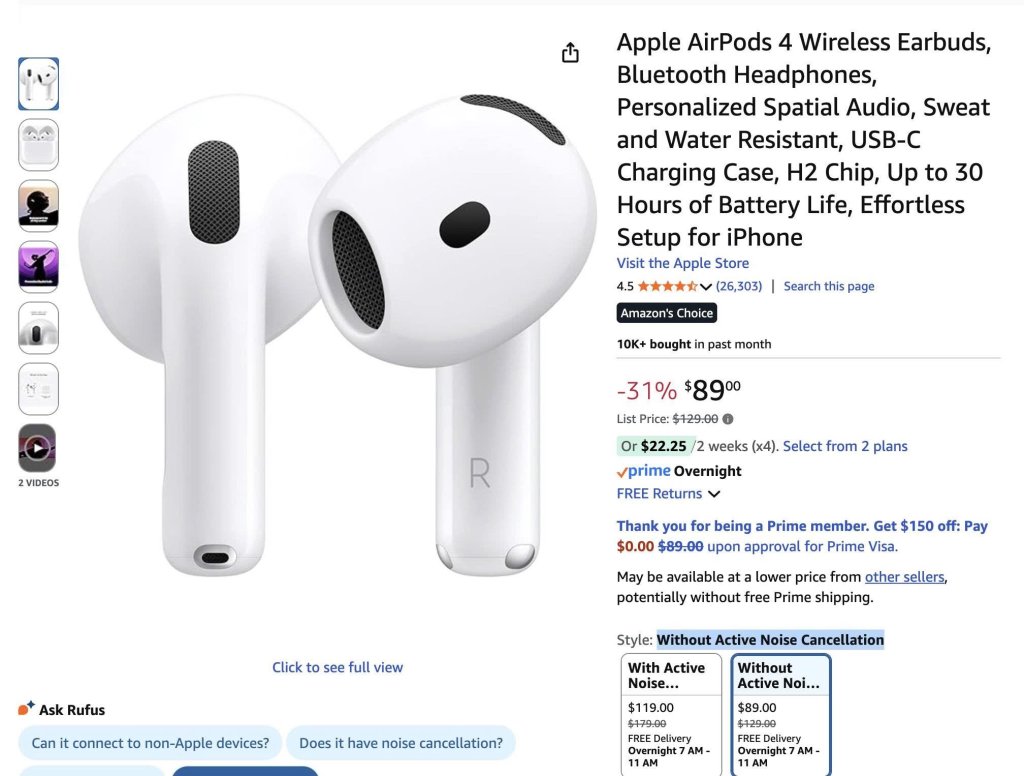The height and width of the screenshot is (776, 1024).
Task: Choose Without Active Noise style option
Action: click(x=781, y=715)
